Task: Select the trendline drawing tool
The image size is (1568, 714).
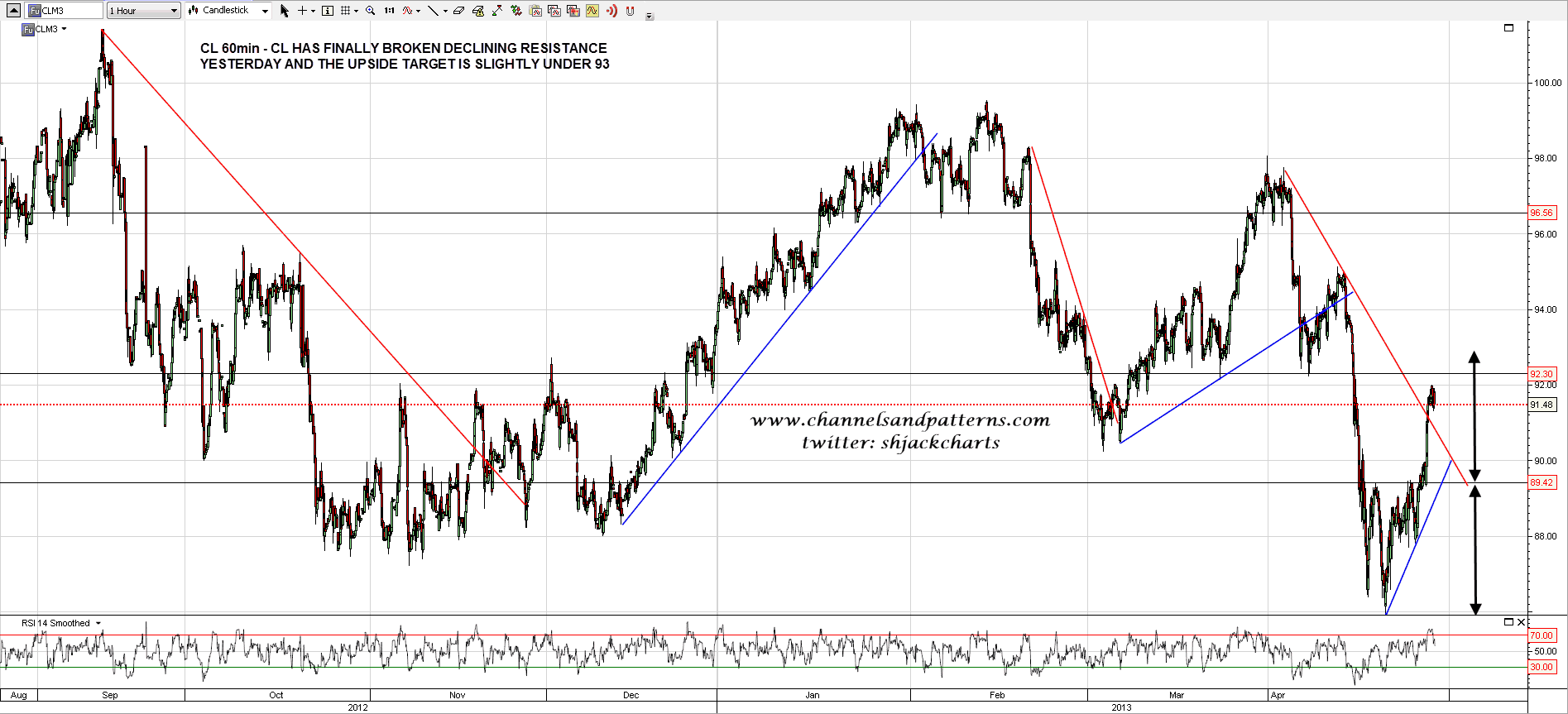Action: (x=433, y=11)
